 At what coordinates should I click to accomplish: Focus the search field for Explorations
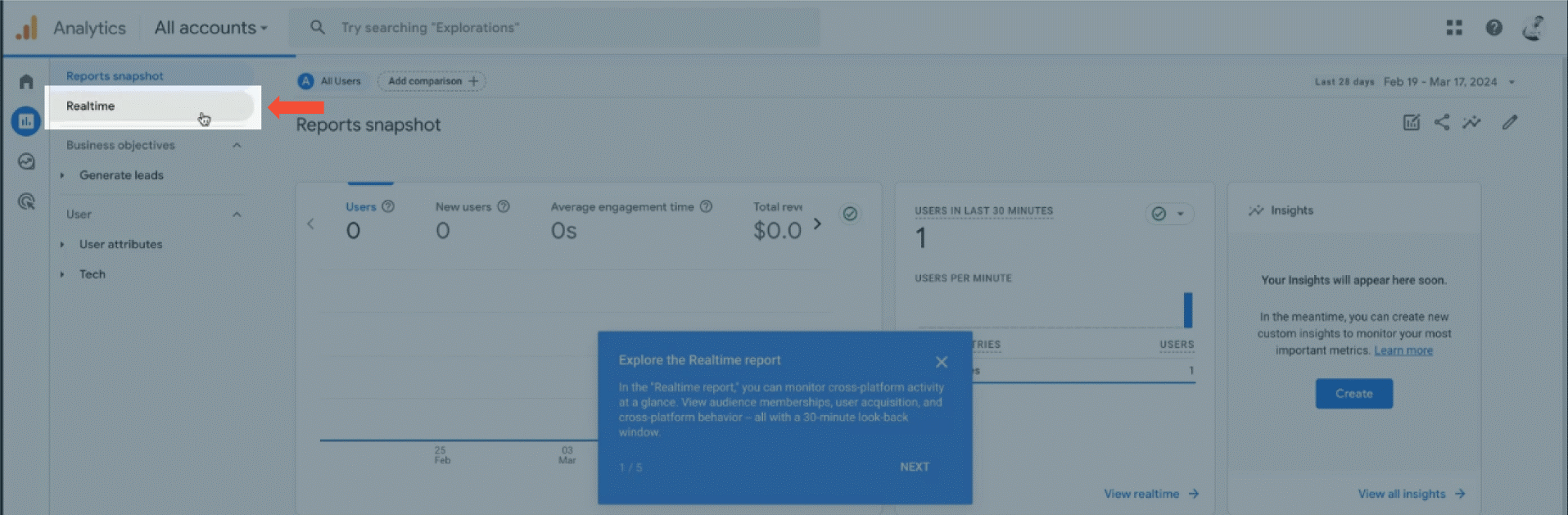pyautogui.click(x=554, y=28)
